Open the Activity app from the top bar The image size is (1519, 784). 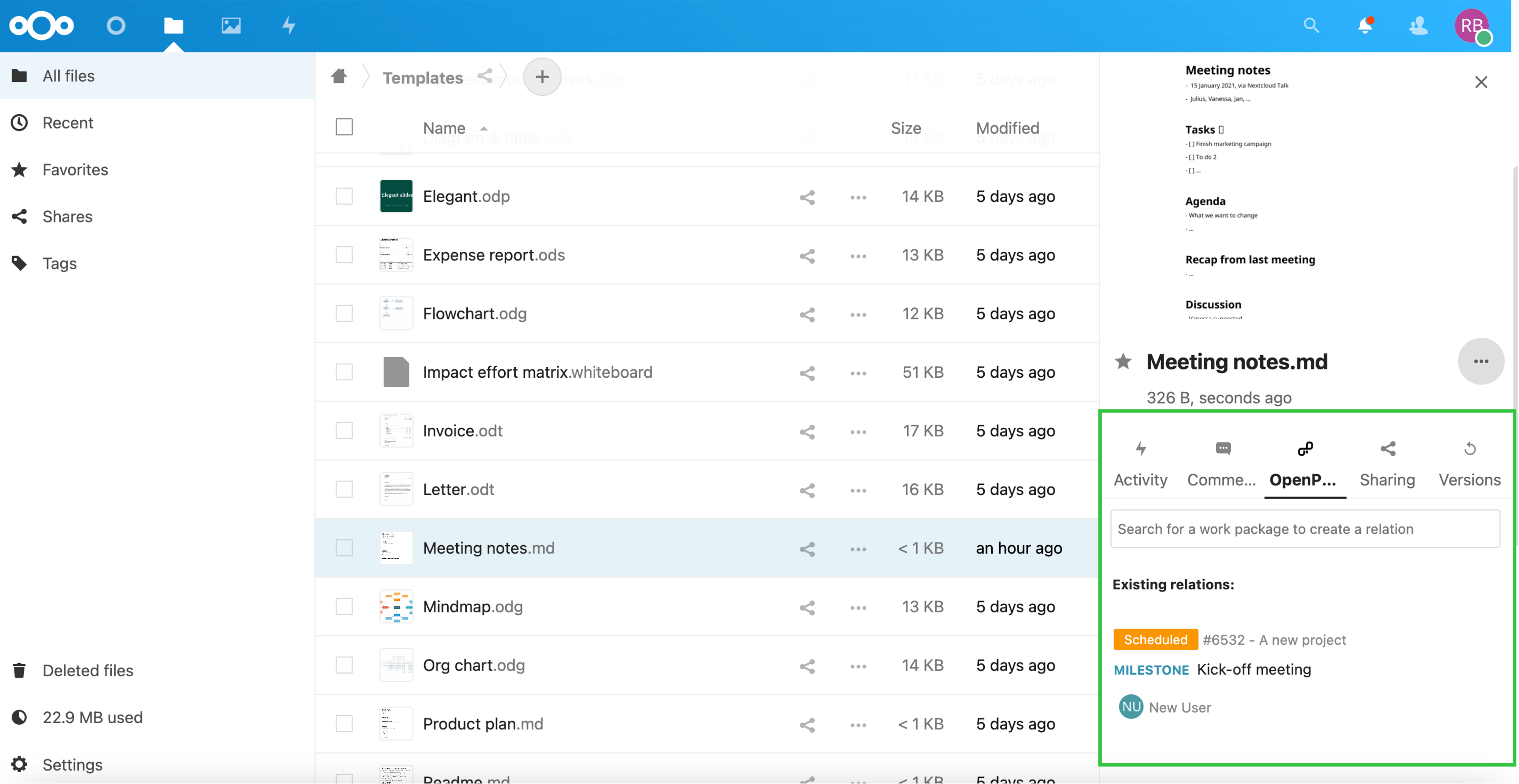click(x=288, y=26)
